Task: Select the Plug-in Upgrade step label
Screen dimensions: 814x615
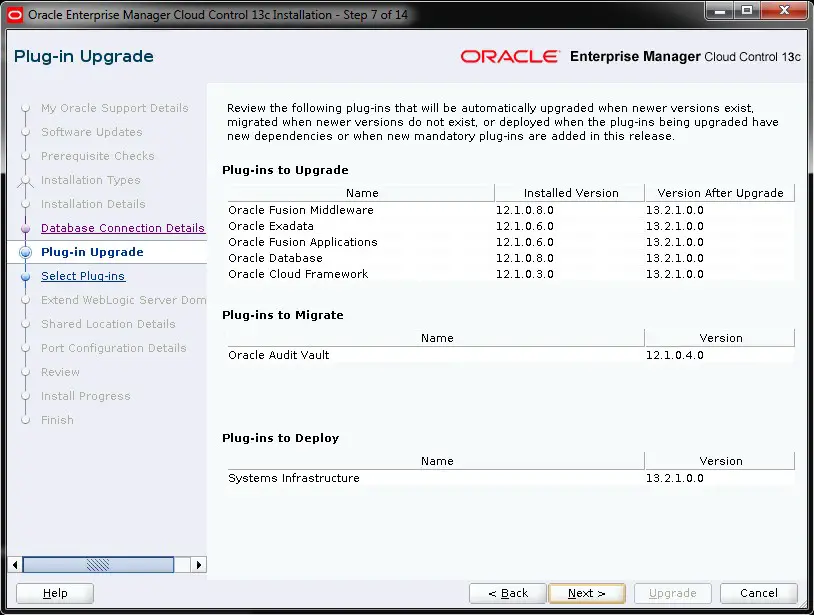Action: click(92, 252)
